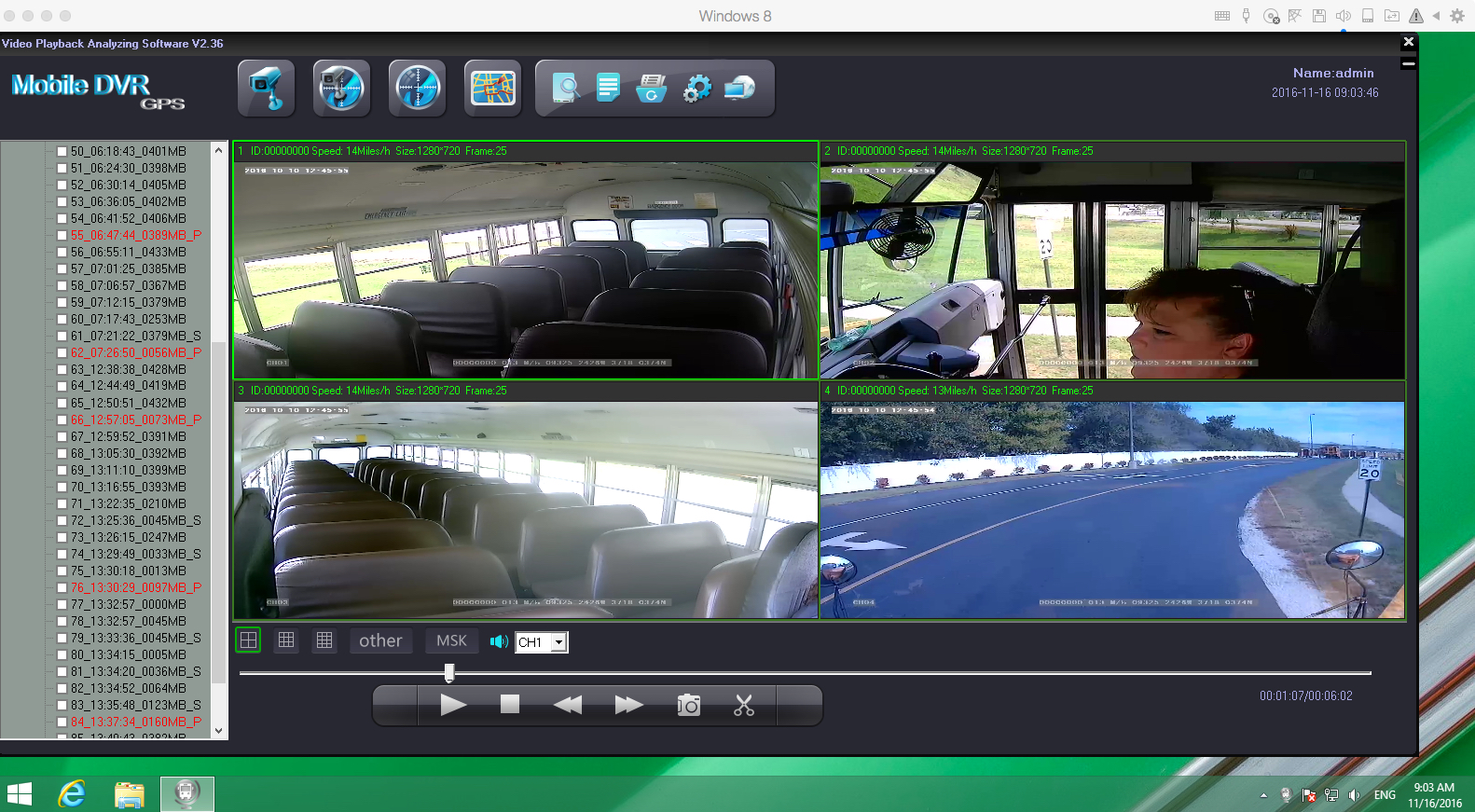This screenshot has width=1475, height=812.
Task: Mute audio using the speaker icon
Action: 499,641
